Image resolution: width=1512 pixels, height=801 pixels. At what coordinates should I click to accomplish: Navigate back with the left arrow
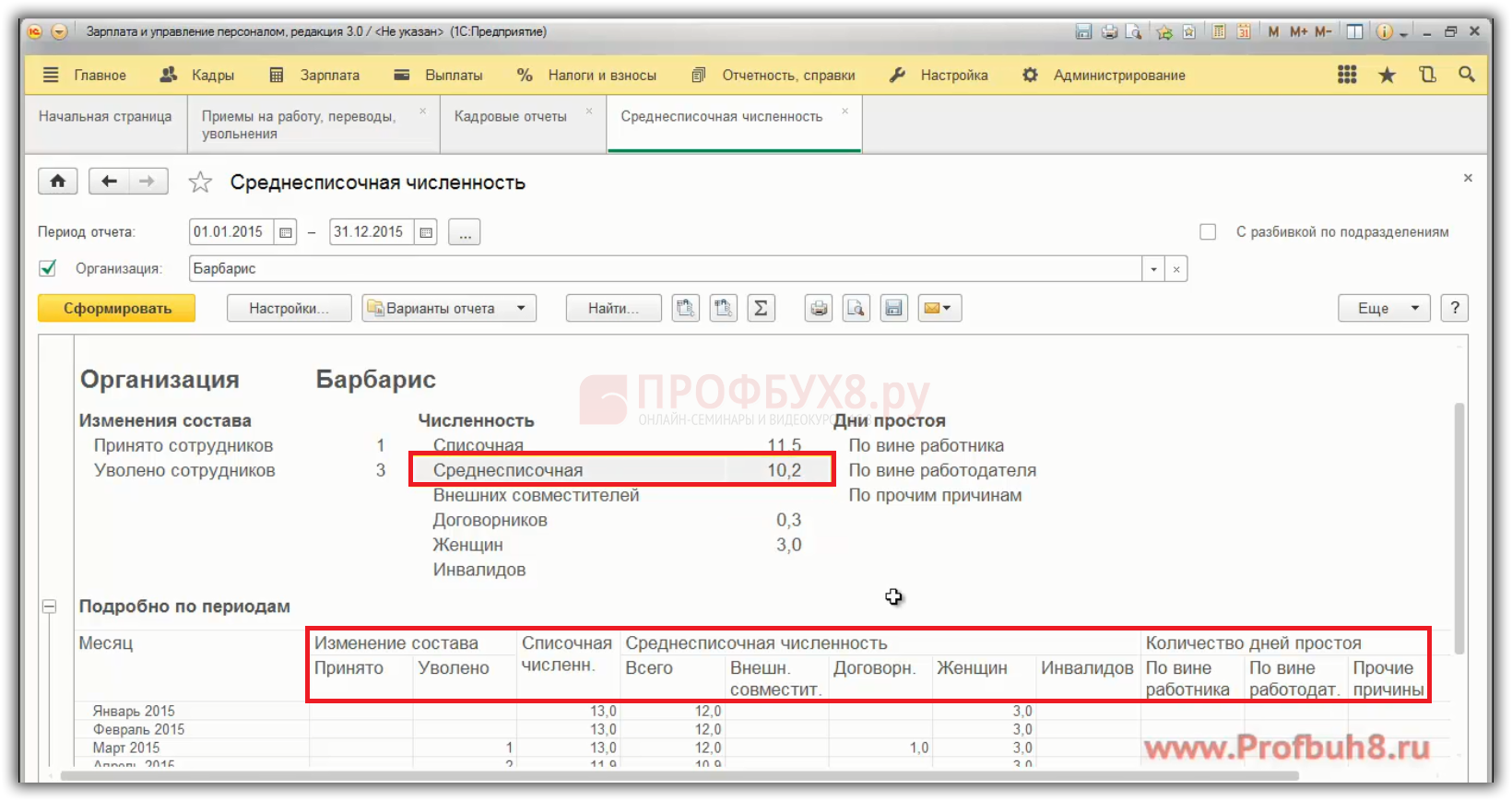[x=109, y=181]
